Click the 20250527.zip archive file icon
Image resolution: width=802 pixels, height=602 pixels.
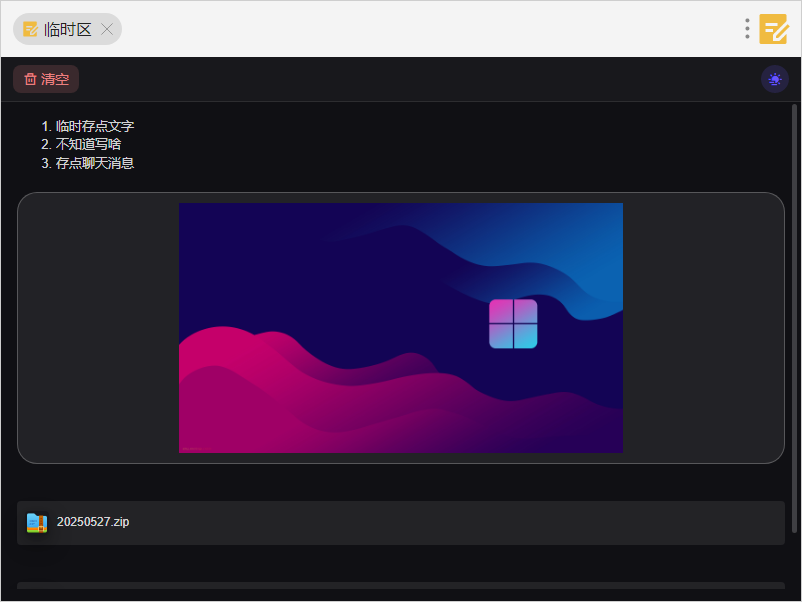pyautogui.click(x=37, y=522)
